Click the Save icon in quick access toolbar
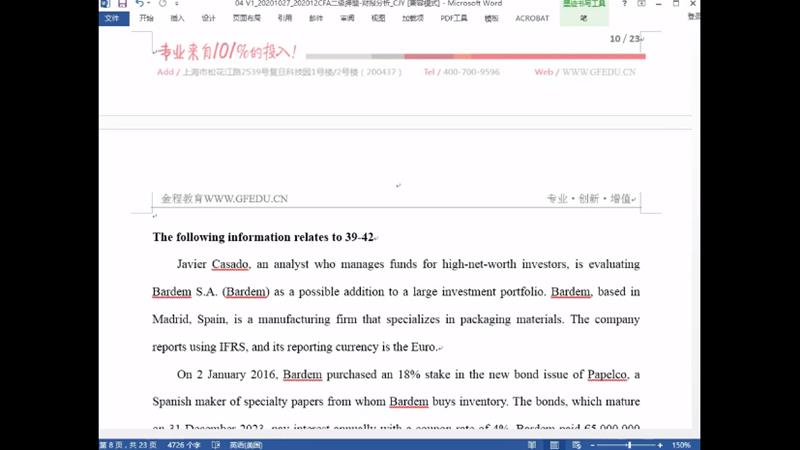 pos(122,4)
